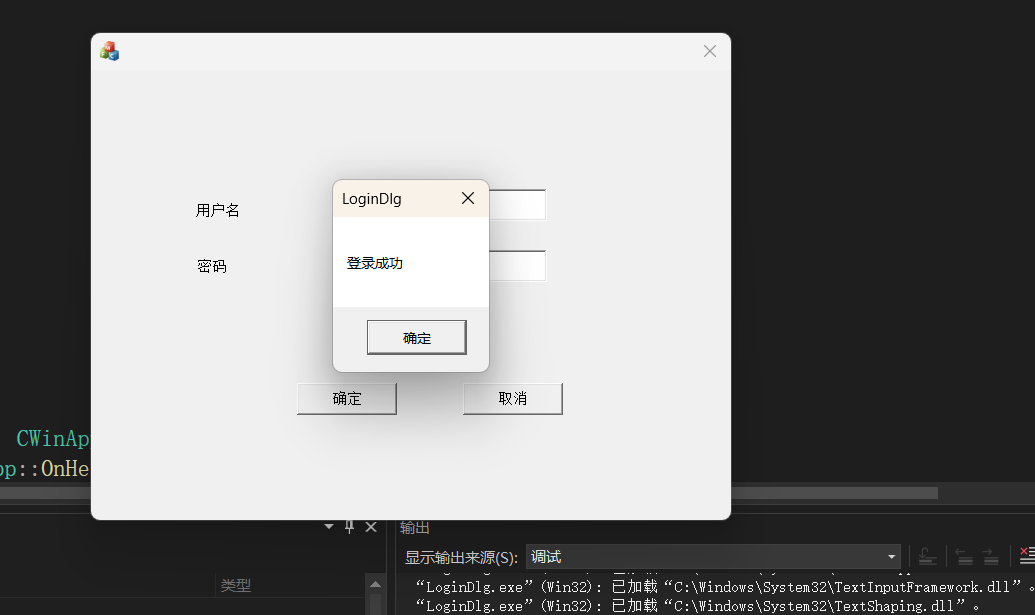Image resolution: width=1035 pixels, height=615 pixels.
Task: Click the MFC app icon in the title bar
Action: click(110, 51)
